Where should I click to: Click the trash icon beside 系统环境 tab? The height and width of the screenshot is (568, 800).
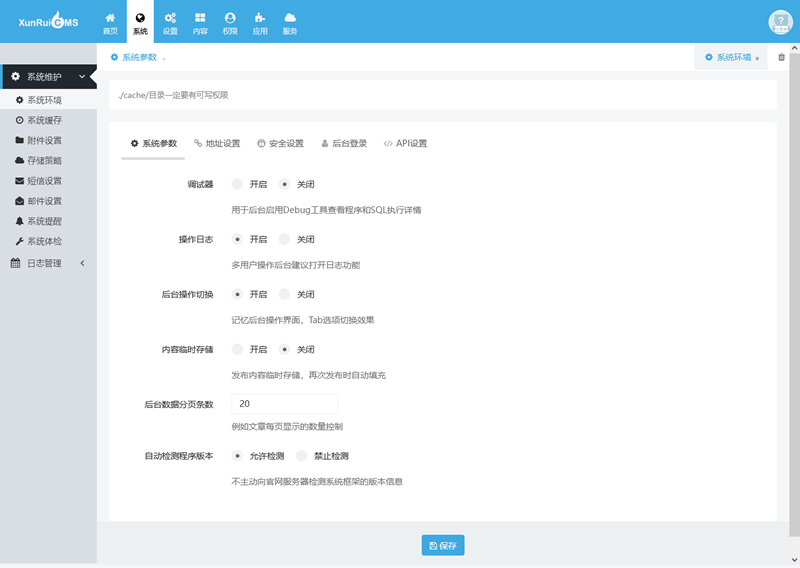pyautogui.click(x=782, y=57)
